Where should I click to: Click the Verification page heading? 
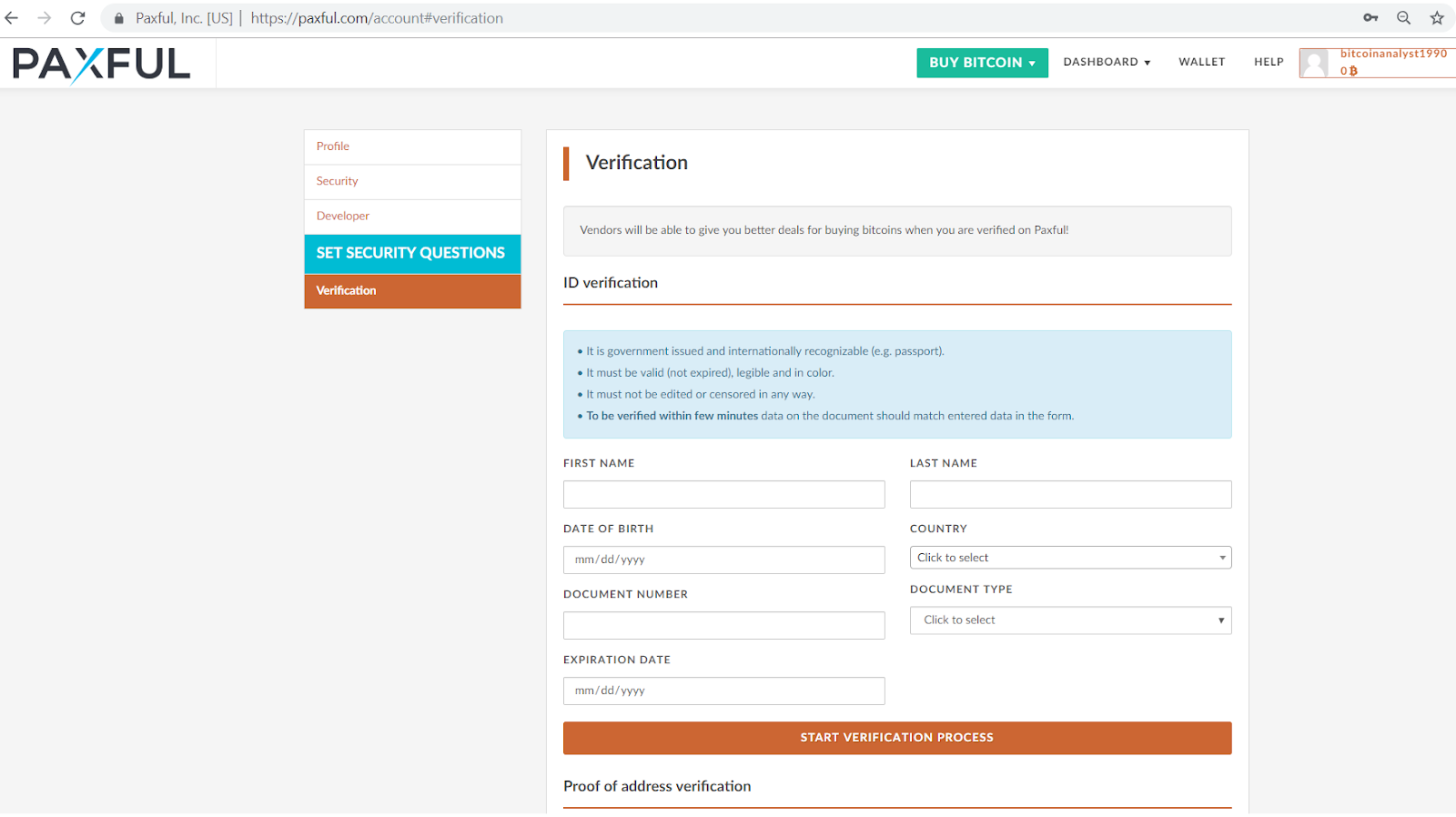(x=636, y=163)
